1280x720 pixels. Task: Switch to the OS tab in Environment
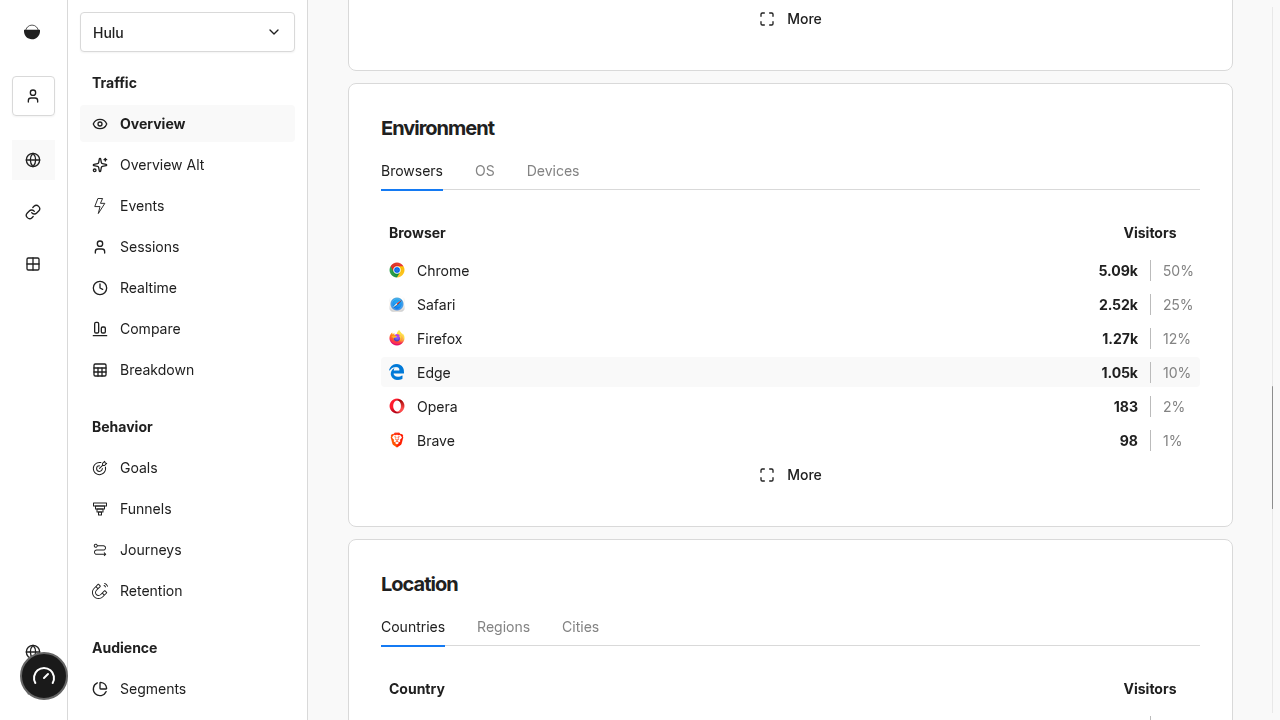coord(485,171)
